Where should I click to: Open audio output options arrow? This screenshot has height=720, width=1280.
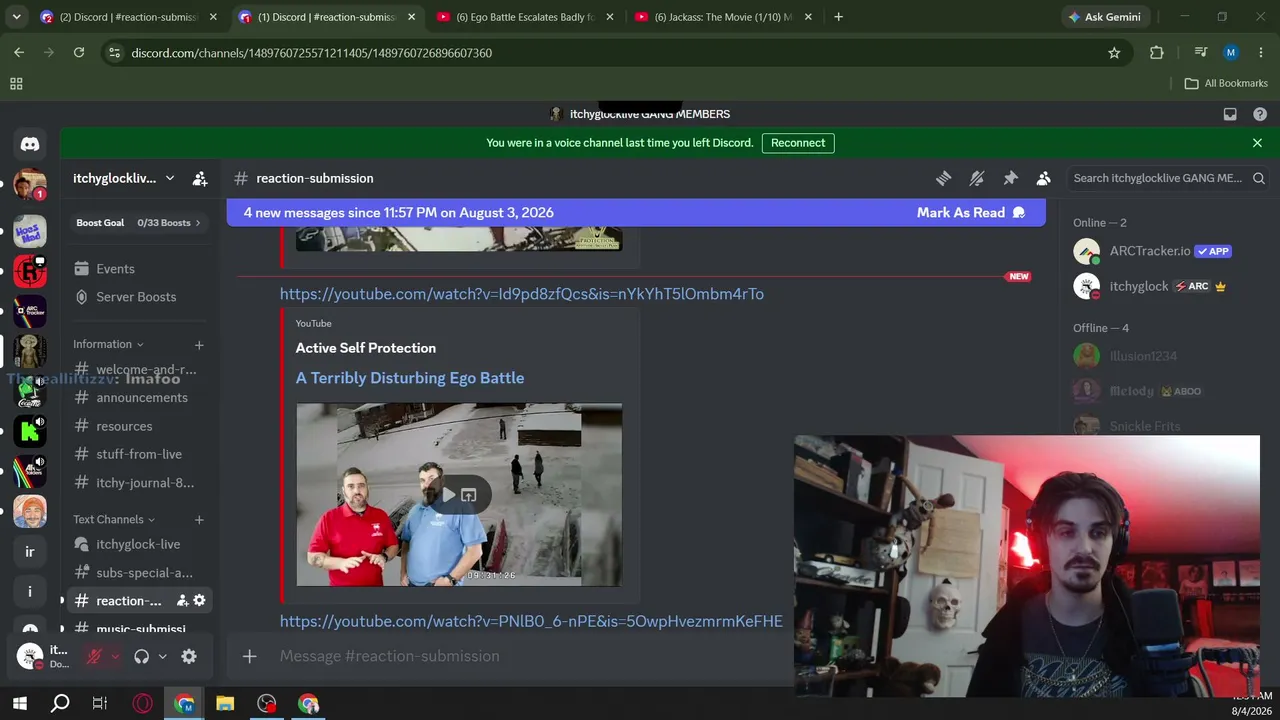[162, 657]
